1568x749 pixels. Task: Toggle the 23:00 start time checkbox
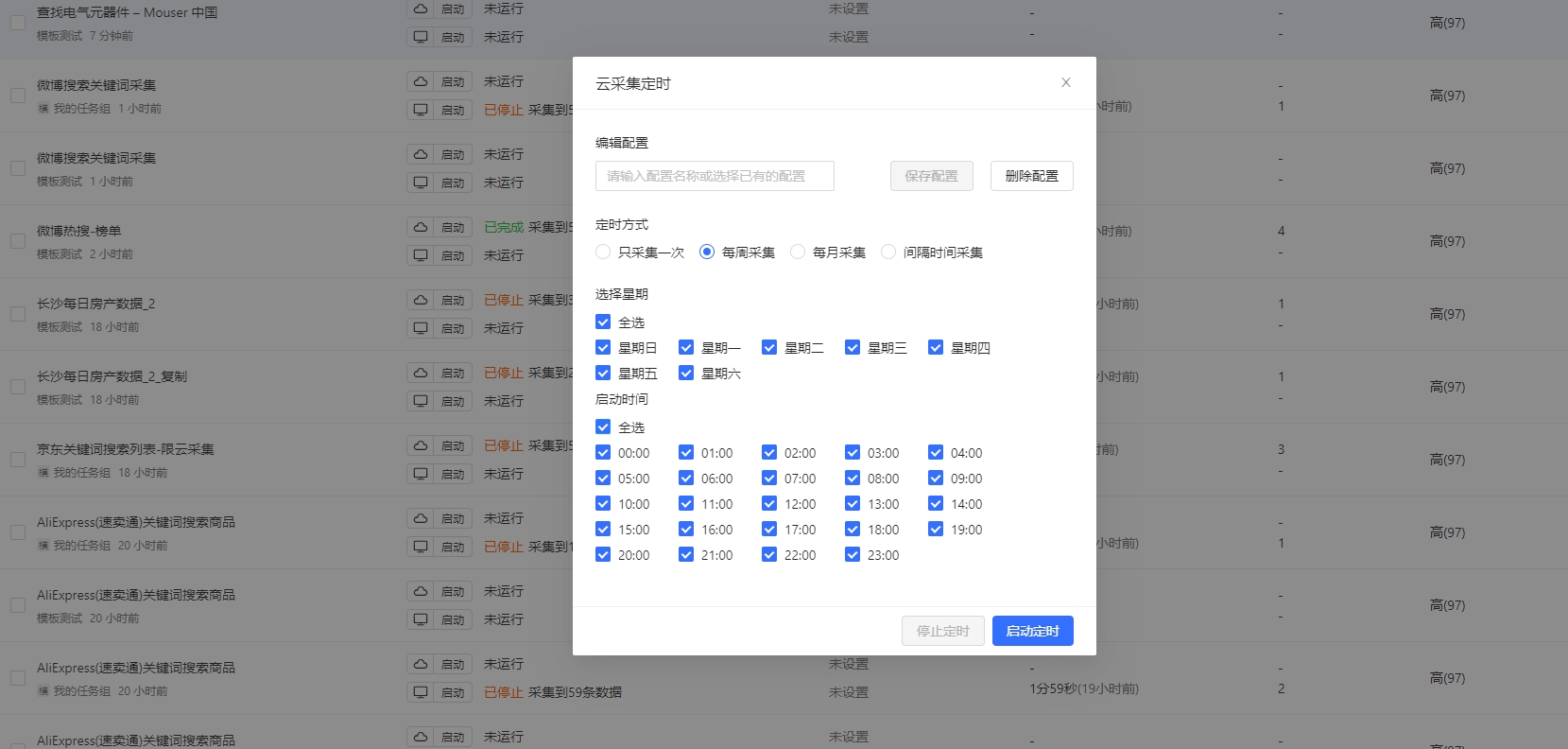(853, 555)
